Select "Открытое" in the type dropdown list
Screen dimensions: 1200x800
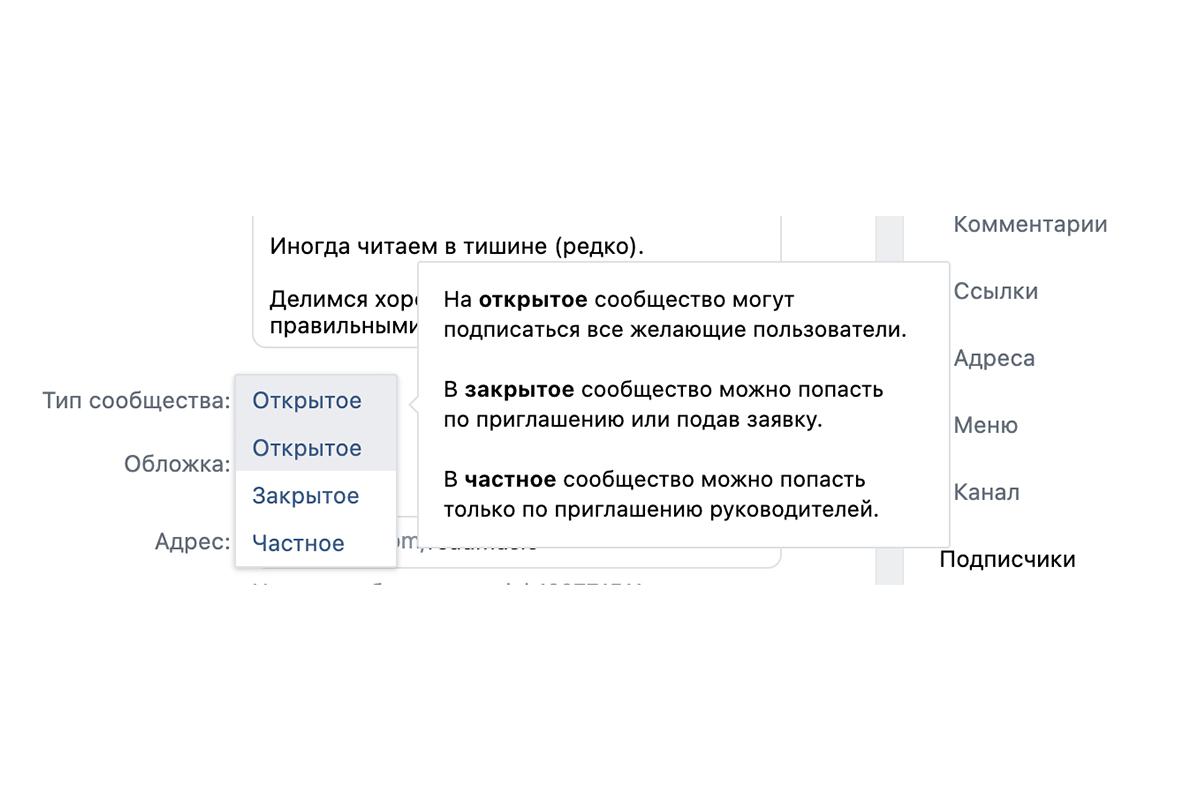(x=309, y=448)
